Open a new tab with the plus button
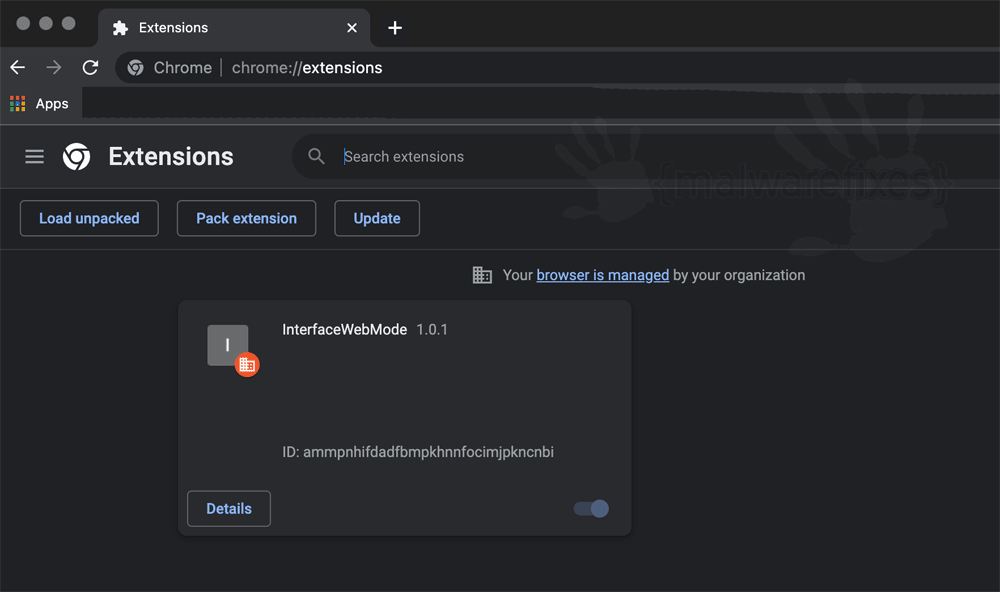Viewport: 1000px width, 592px height. 395,28
